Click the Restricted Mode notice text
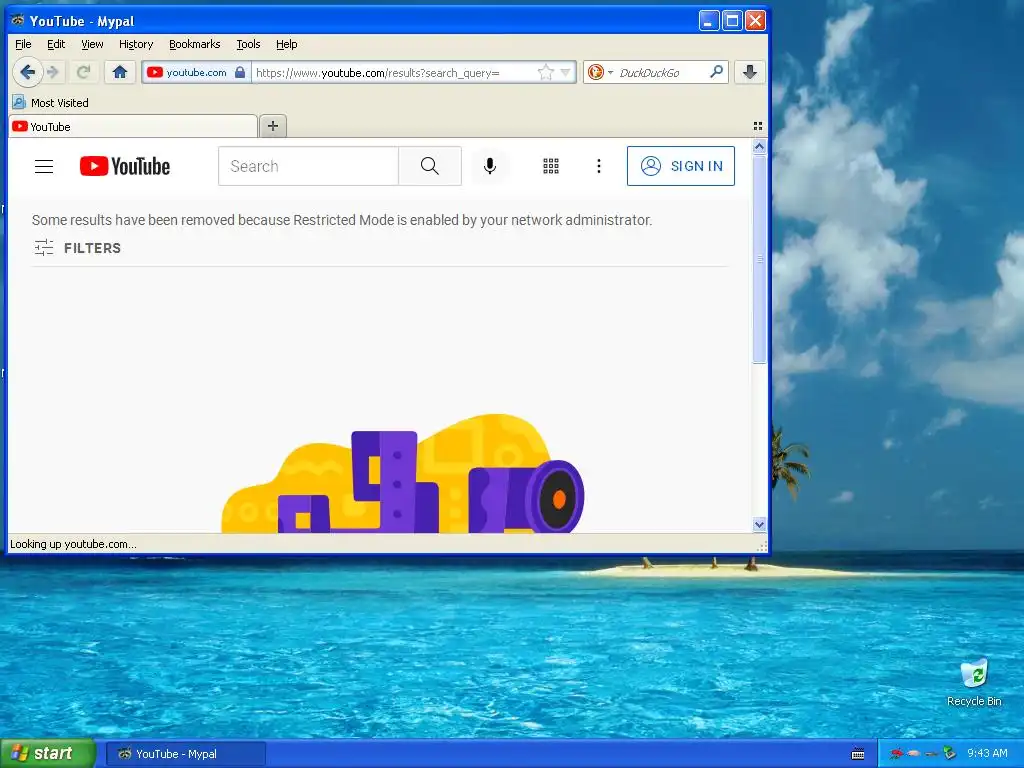The height and width of the screenshot is (768, 1024). [x=342, y=220]
